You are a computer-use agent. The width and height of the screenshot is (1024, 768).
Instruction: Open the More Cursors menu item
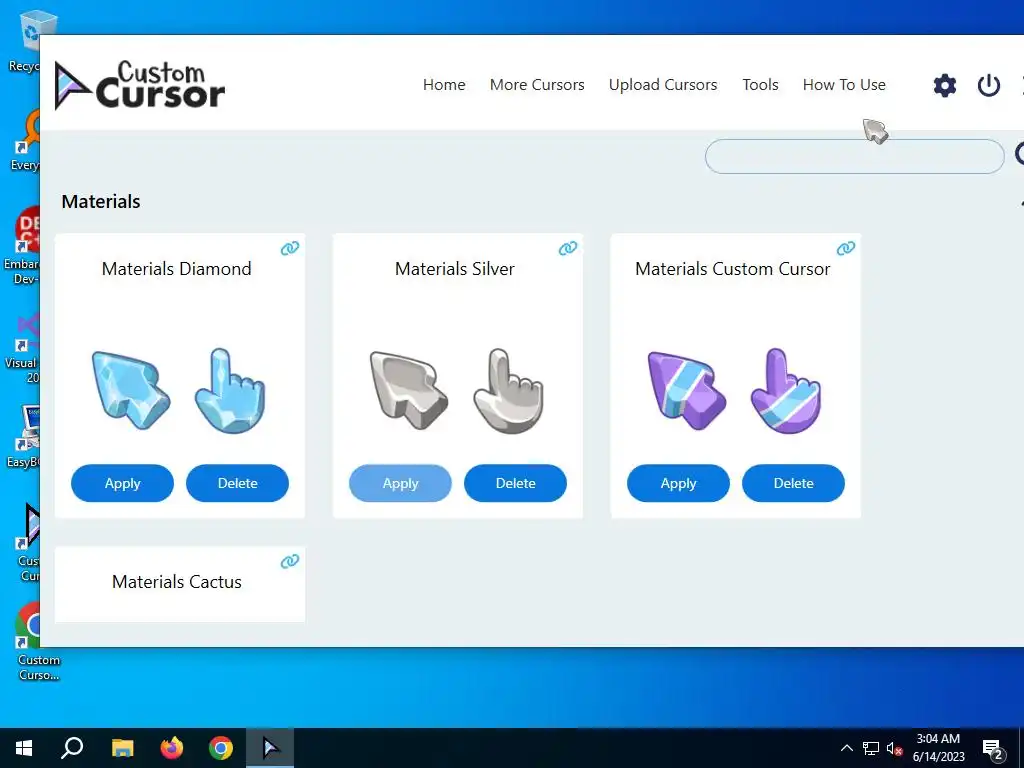[537, 85]
